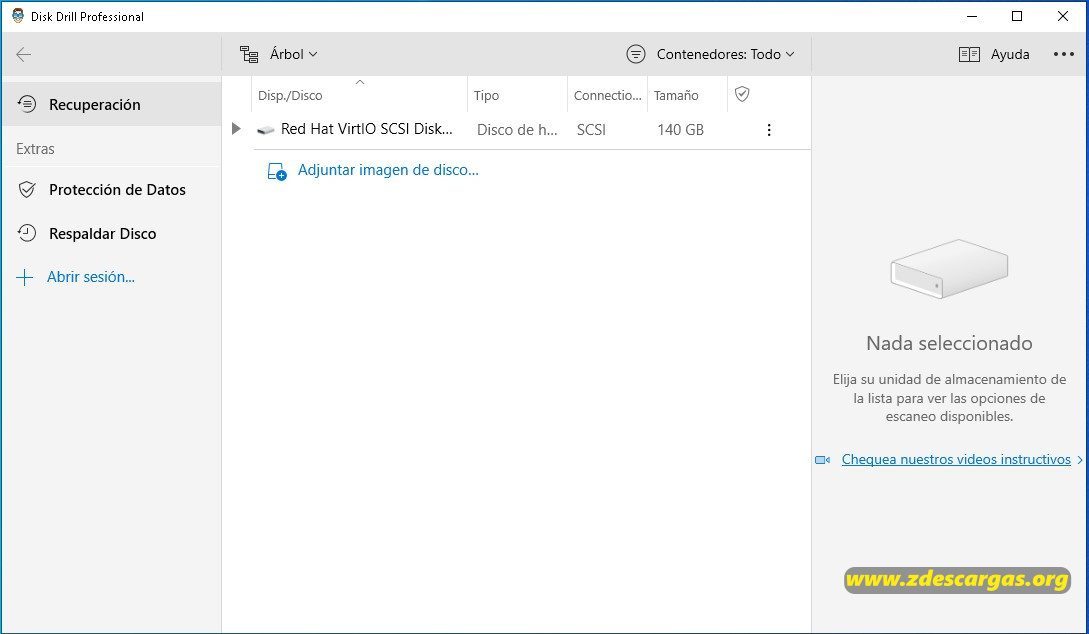Screen dimensions: 1089x634
Task: Click the plus icon for Abrir sesión
Action: (x=24, y=278)
